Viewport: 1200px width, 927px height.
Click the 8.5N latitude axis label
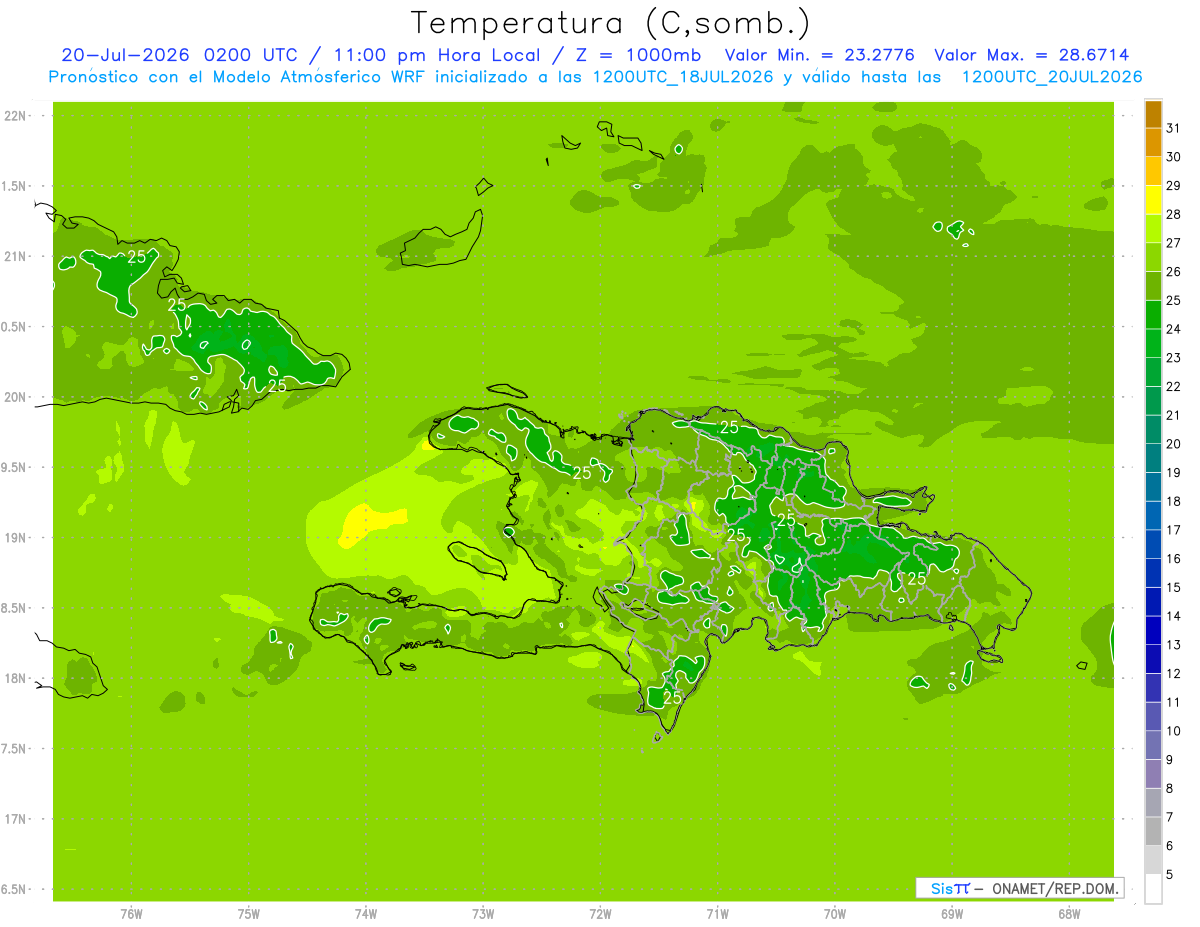click(15, 608)
